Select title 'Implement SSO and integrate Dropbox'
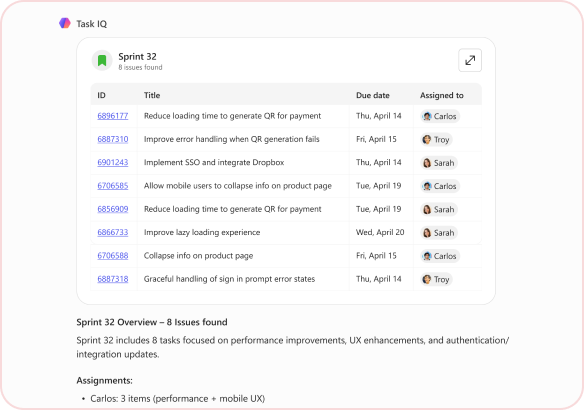Image resolution: width=584 pixels, height=410 pixels. click(214, 162)
